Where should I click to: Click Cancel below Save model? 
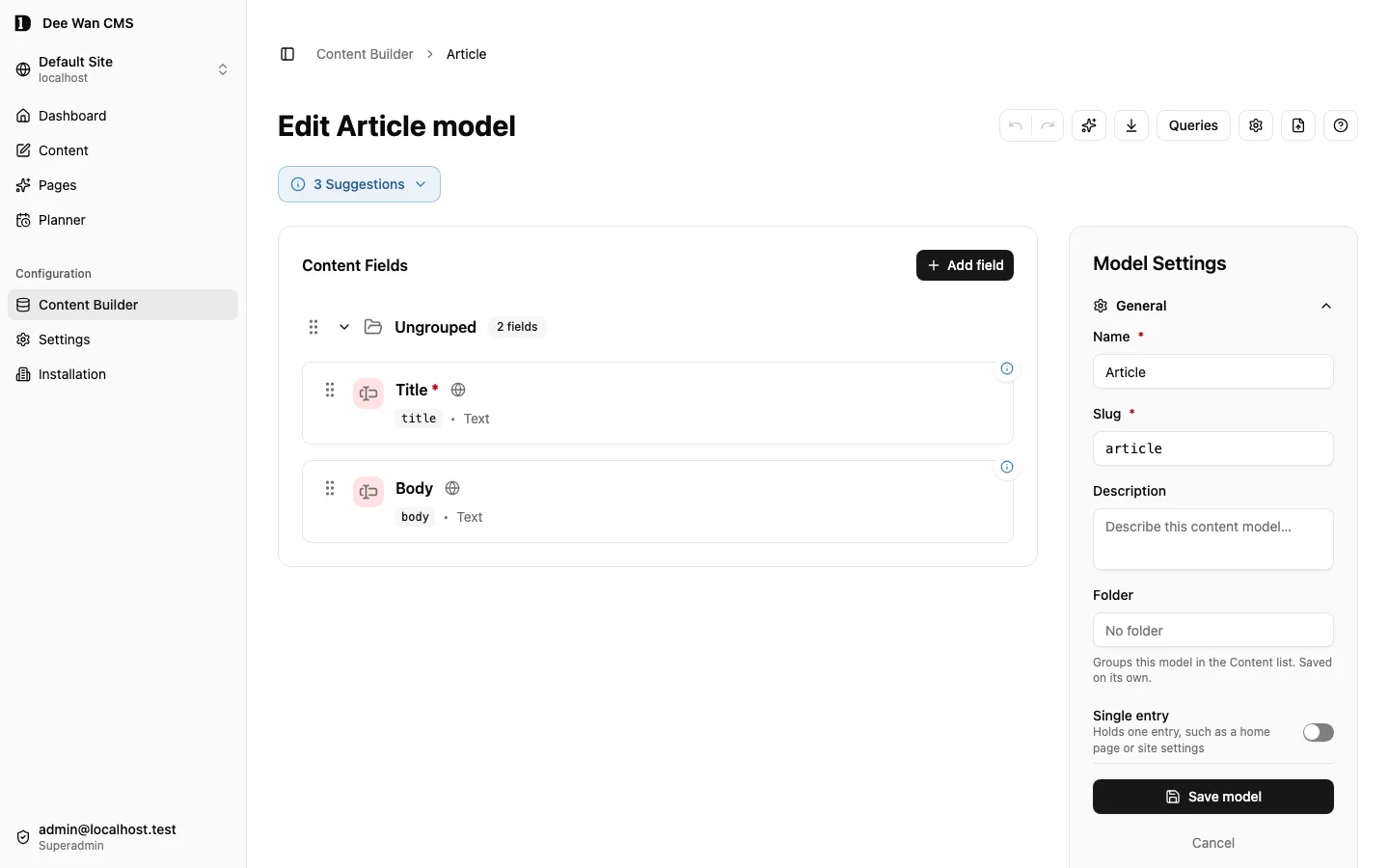[1213, 843]
